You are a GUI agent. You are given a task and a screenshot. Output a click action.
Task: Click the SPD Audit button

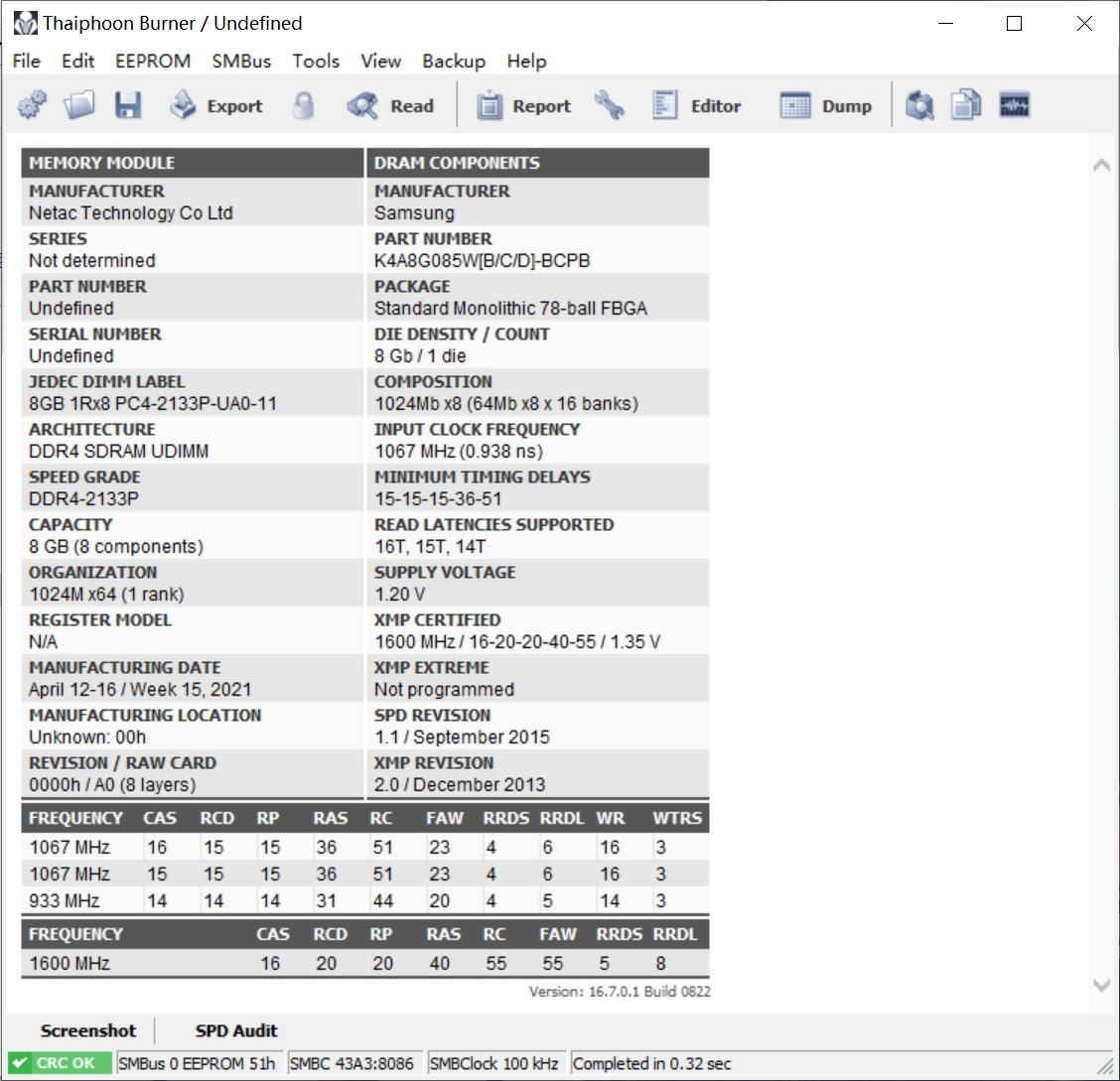[x=236, y=1030]
